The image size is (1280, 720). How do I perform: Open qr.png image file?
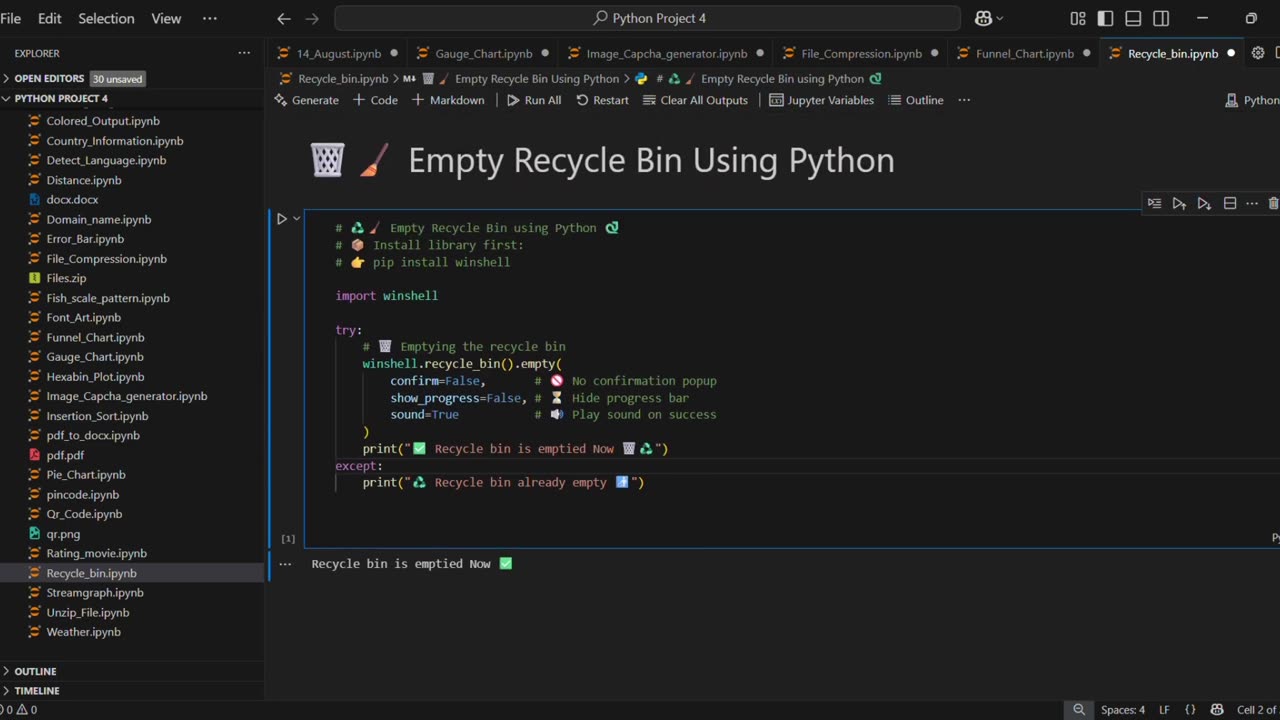click(x=63, y=534)
